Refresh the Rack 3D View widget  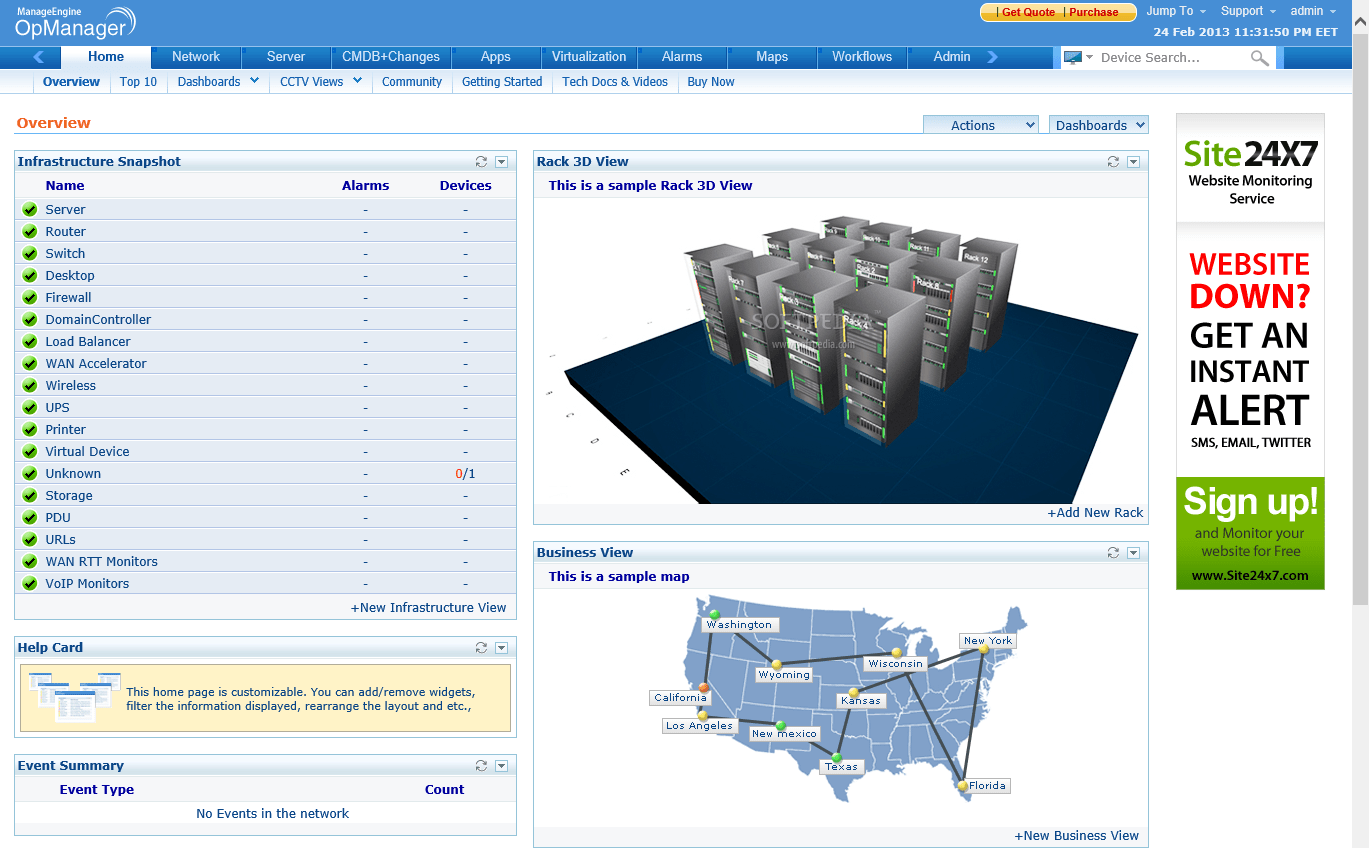pos(1112,161)
